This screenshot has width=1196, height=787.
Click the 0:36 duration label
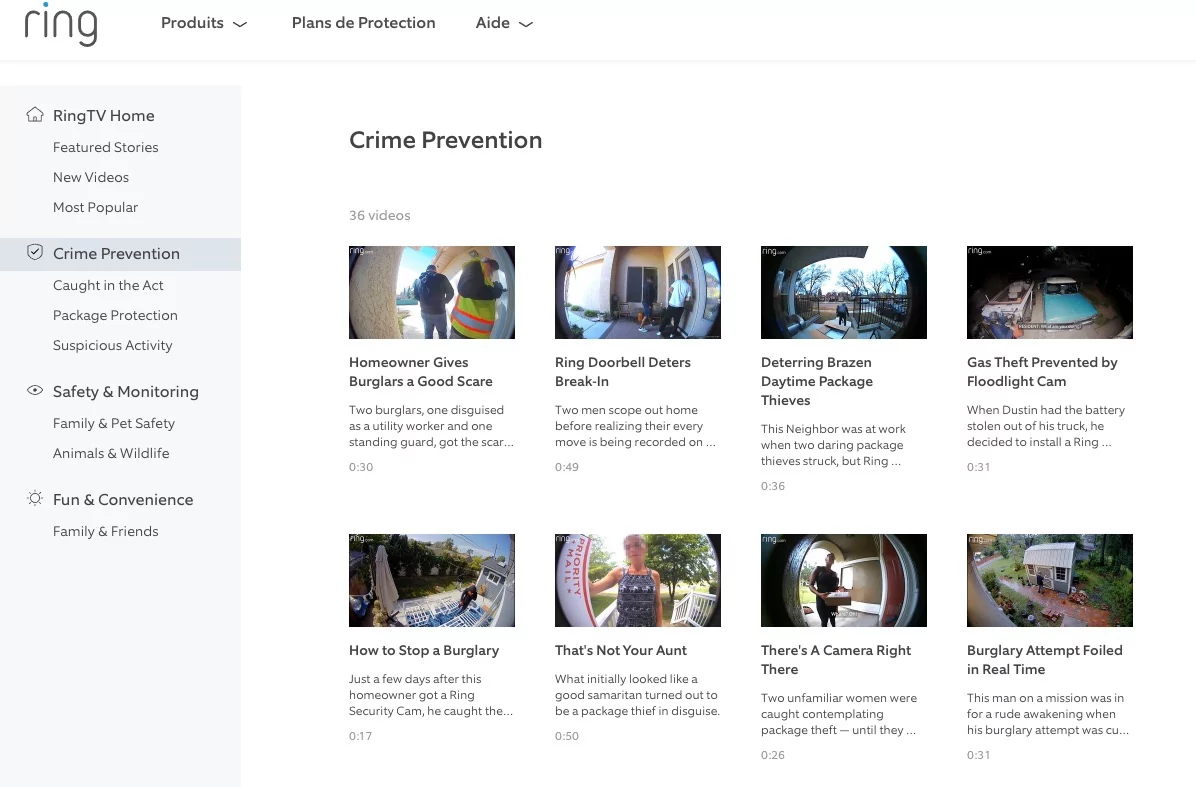pyautogui.click(x=773, y=487)
